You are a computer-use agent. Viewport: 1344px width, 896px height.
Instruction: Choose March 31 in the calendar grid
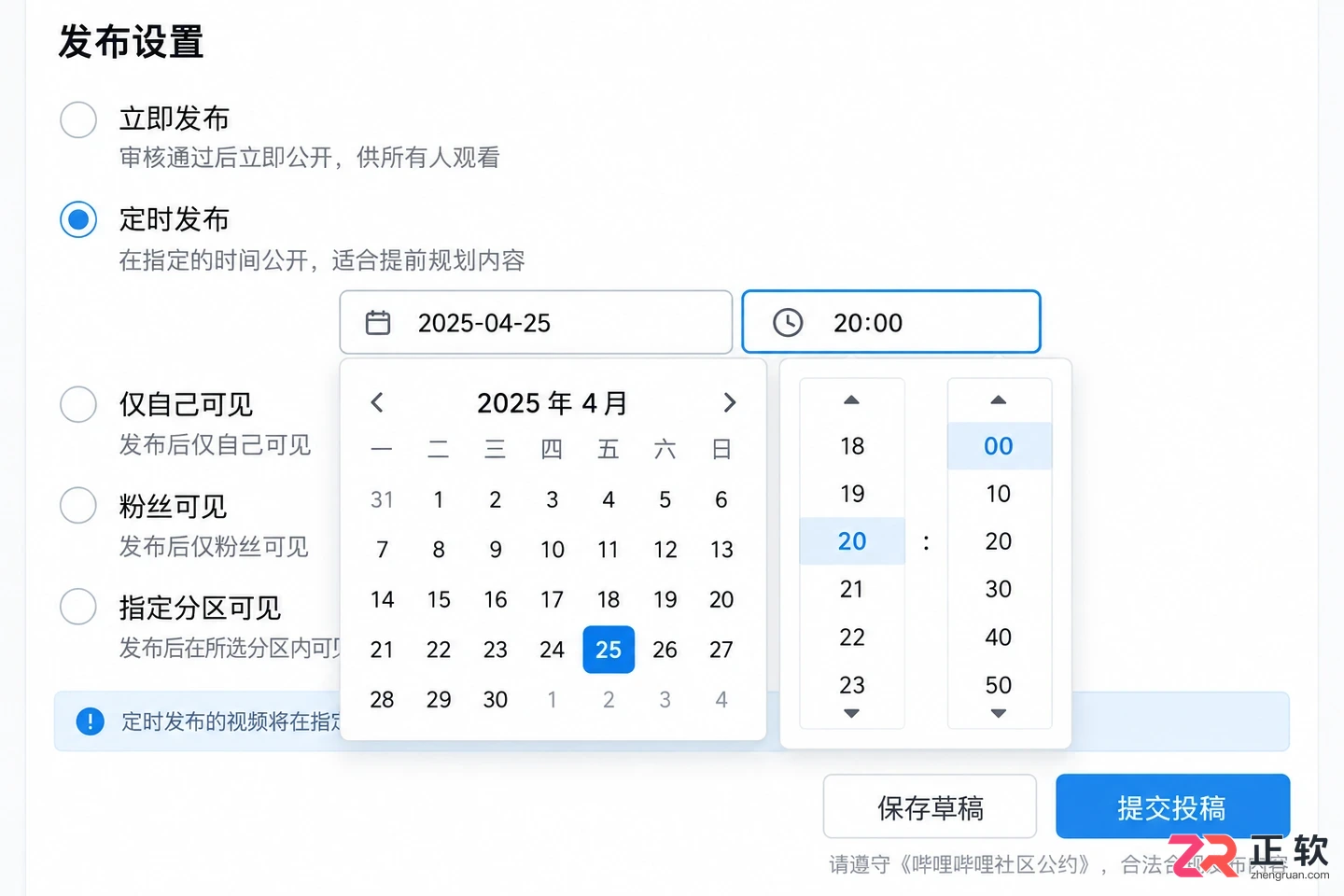tap(382, 500)
